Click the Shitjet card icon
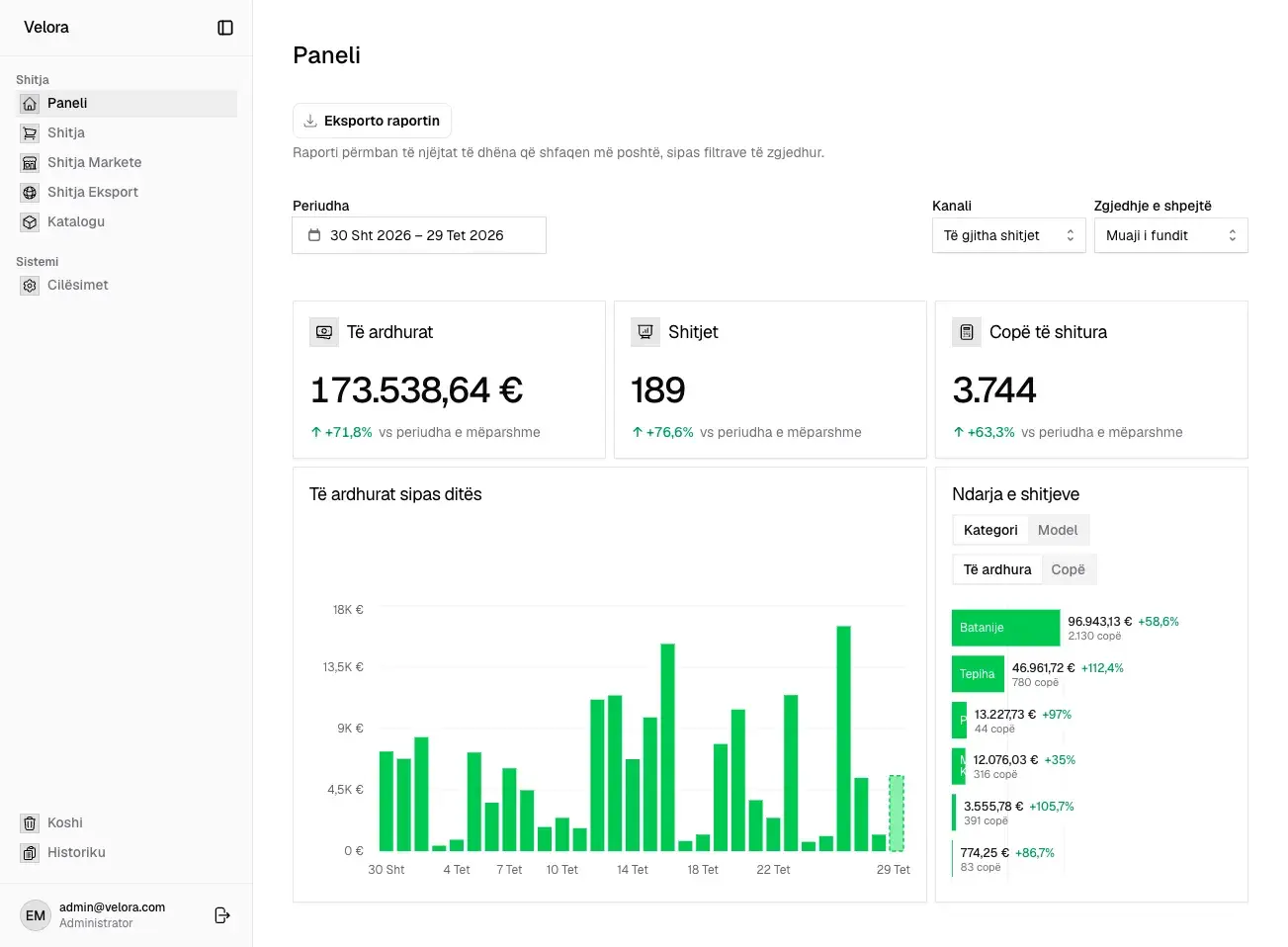 [645, 332]
